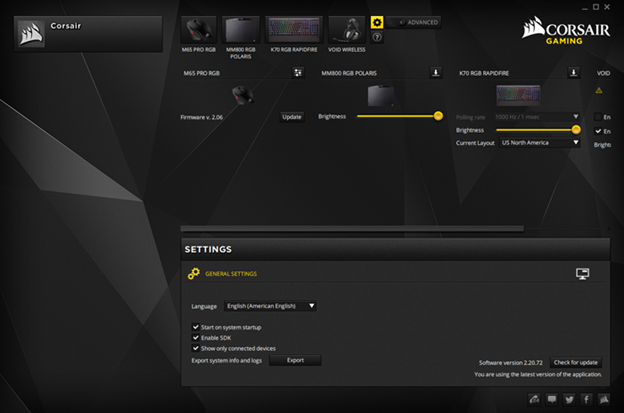
Task: Minimize the application window
Action: pyautogui.click(x=585, y=8)
